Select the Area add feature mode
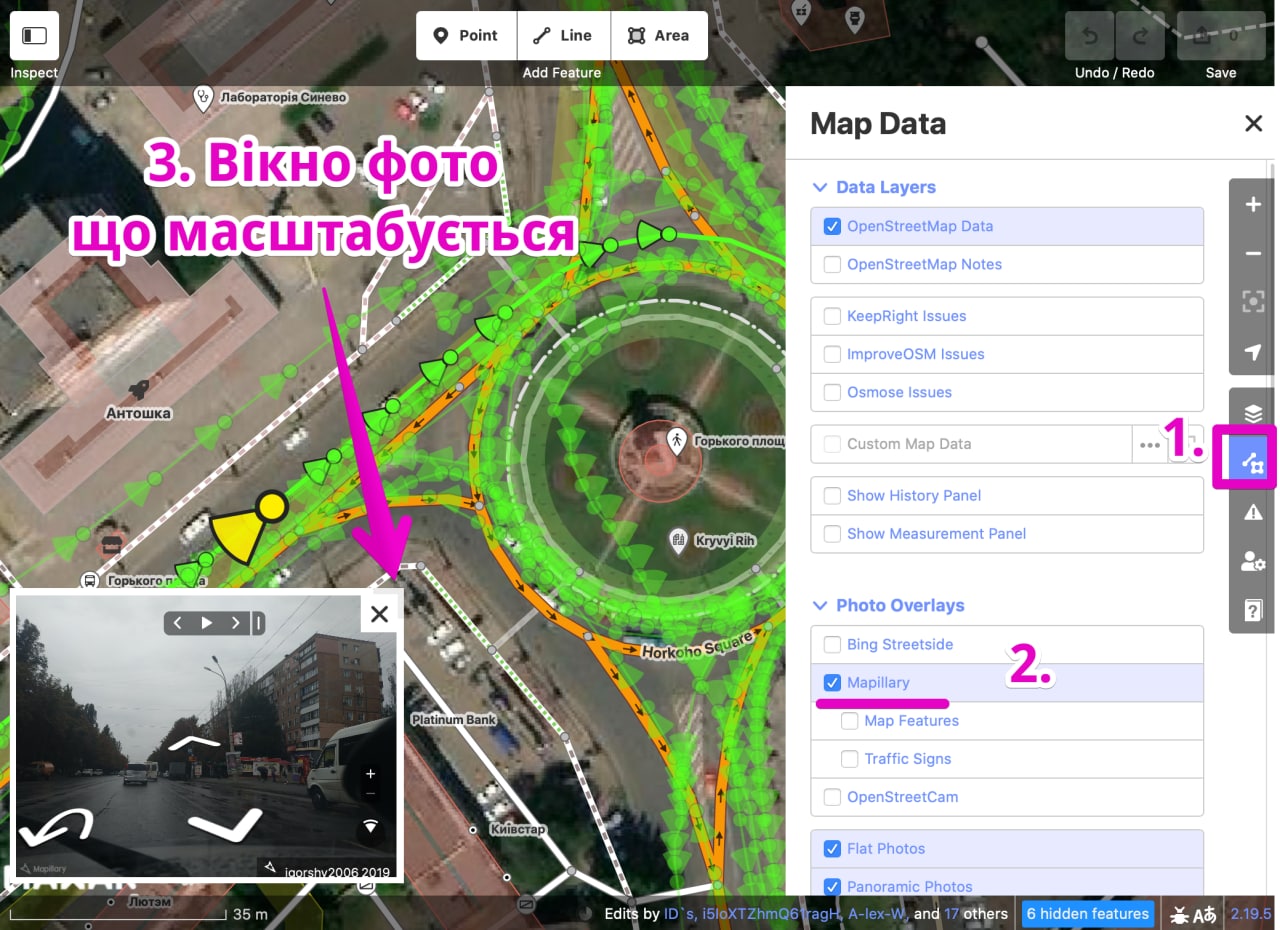The width and height of the screenshot is (1280, 930). click(659, 35)
